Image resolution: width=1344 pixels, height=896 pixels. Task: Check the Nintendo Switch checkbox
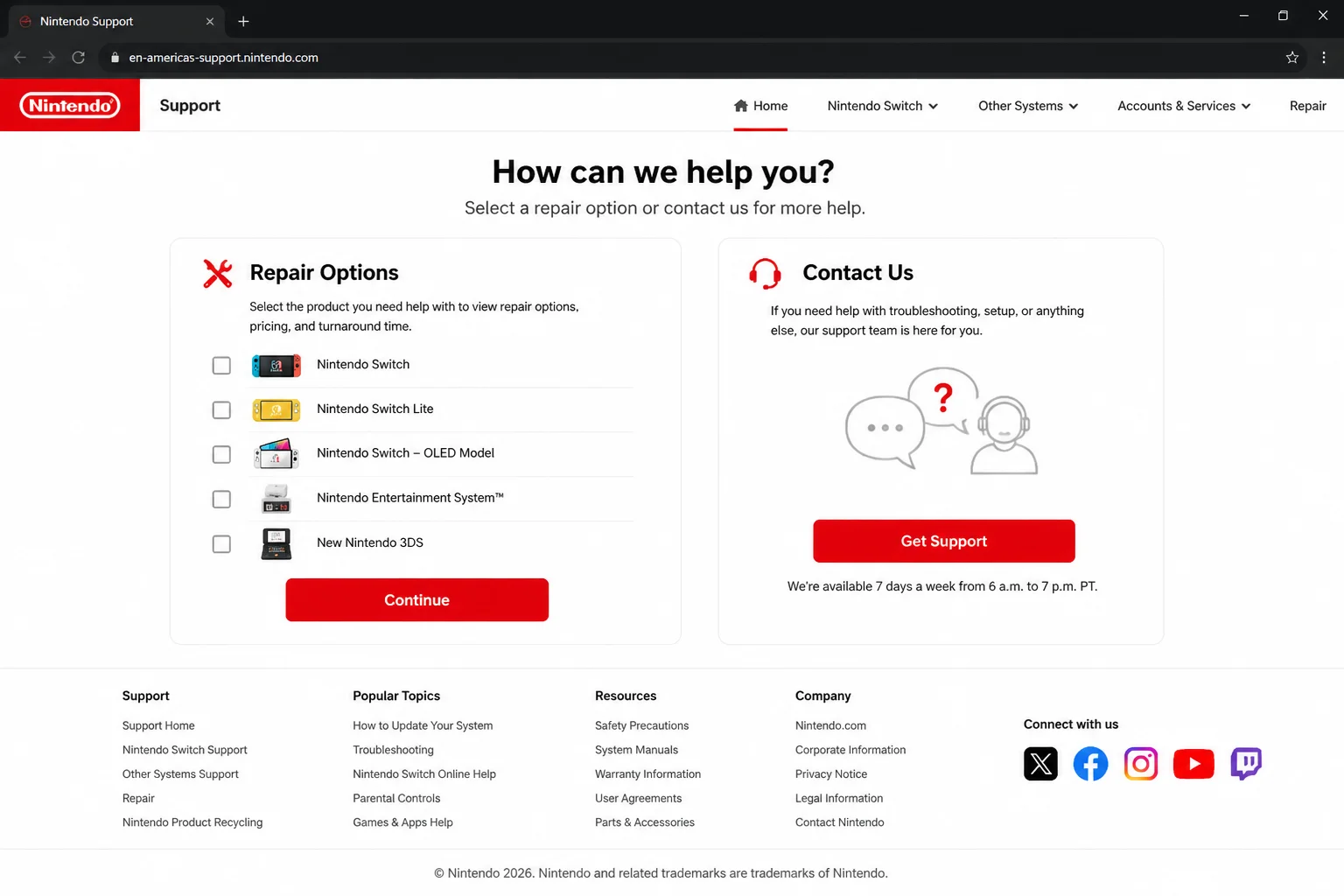click(221, 366)
